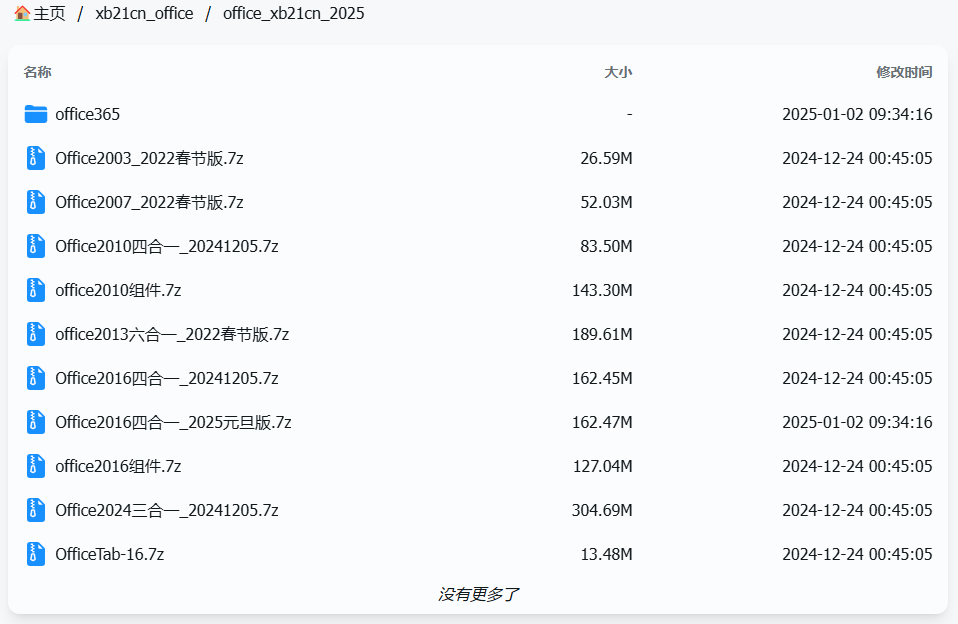Click modified time of Office2003_2022春节版.7z
The image size is (958, 624).
[857, 158]
